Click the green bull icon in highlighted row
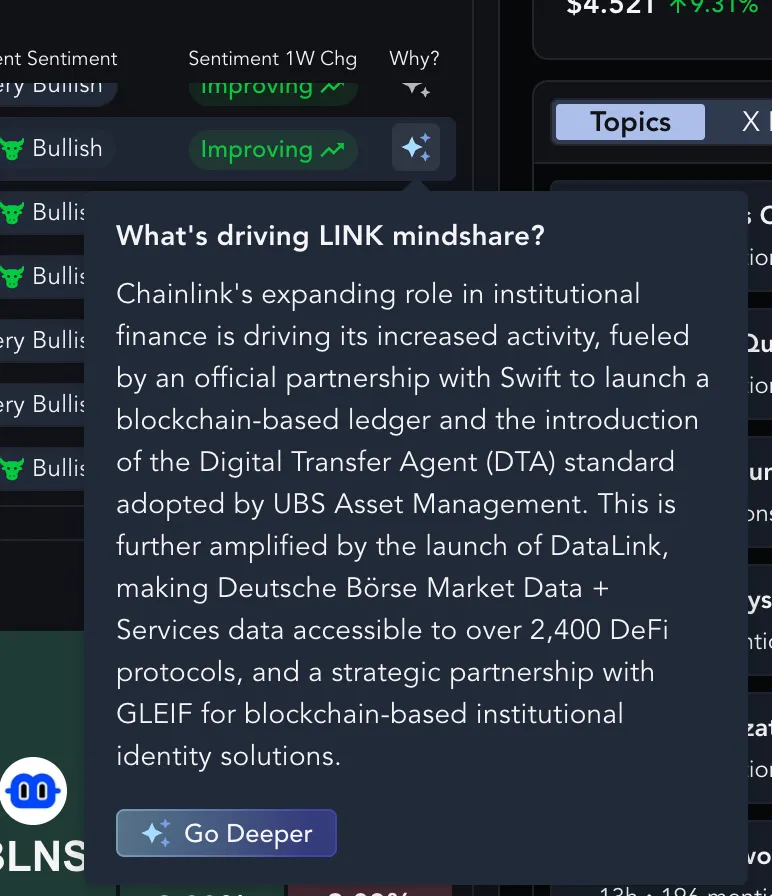This screenshot has width=772, height=896. [12, 149]
